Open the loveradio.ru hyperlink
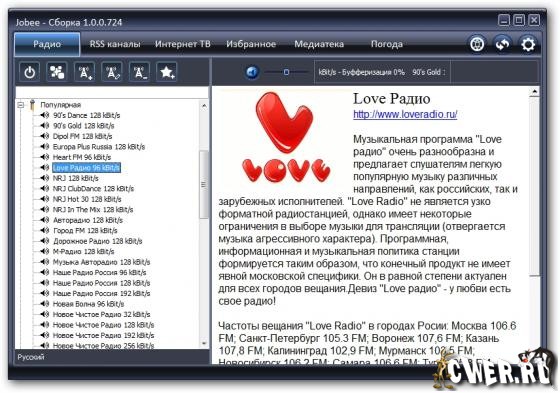 (405, 114)
